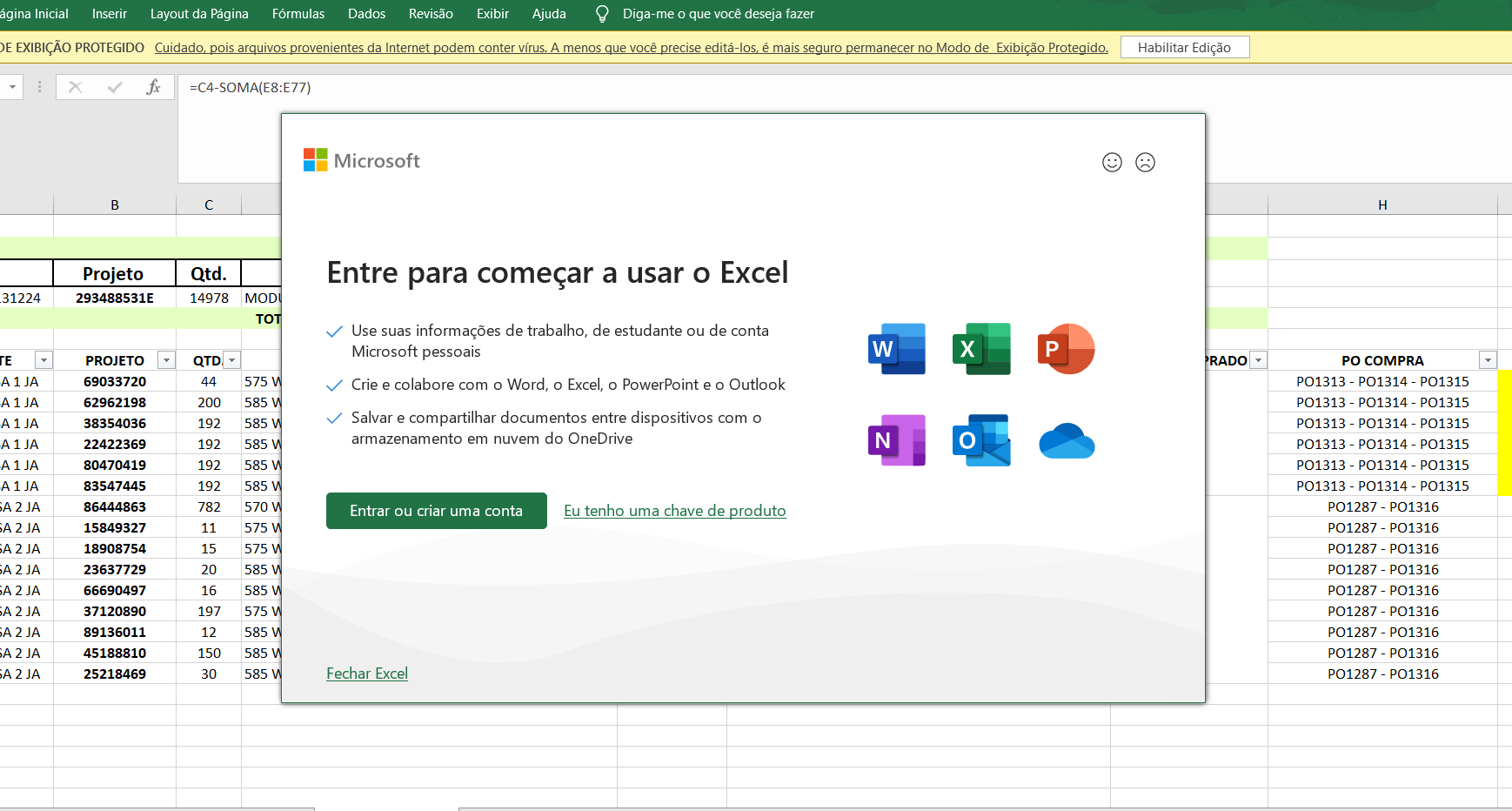1512x811 pixels.
Task: Click the Fechar Excel link
Action: pyautogui.click(x=366, y=674)
